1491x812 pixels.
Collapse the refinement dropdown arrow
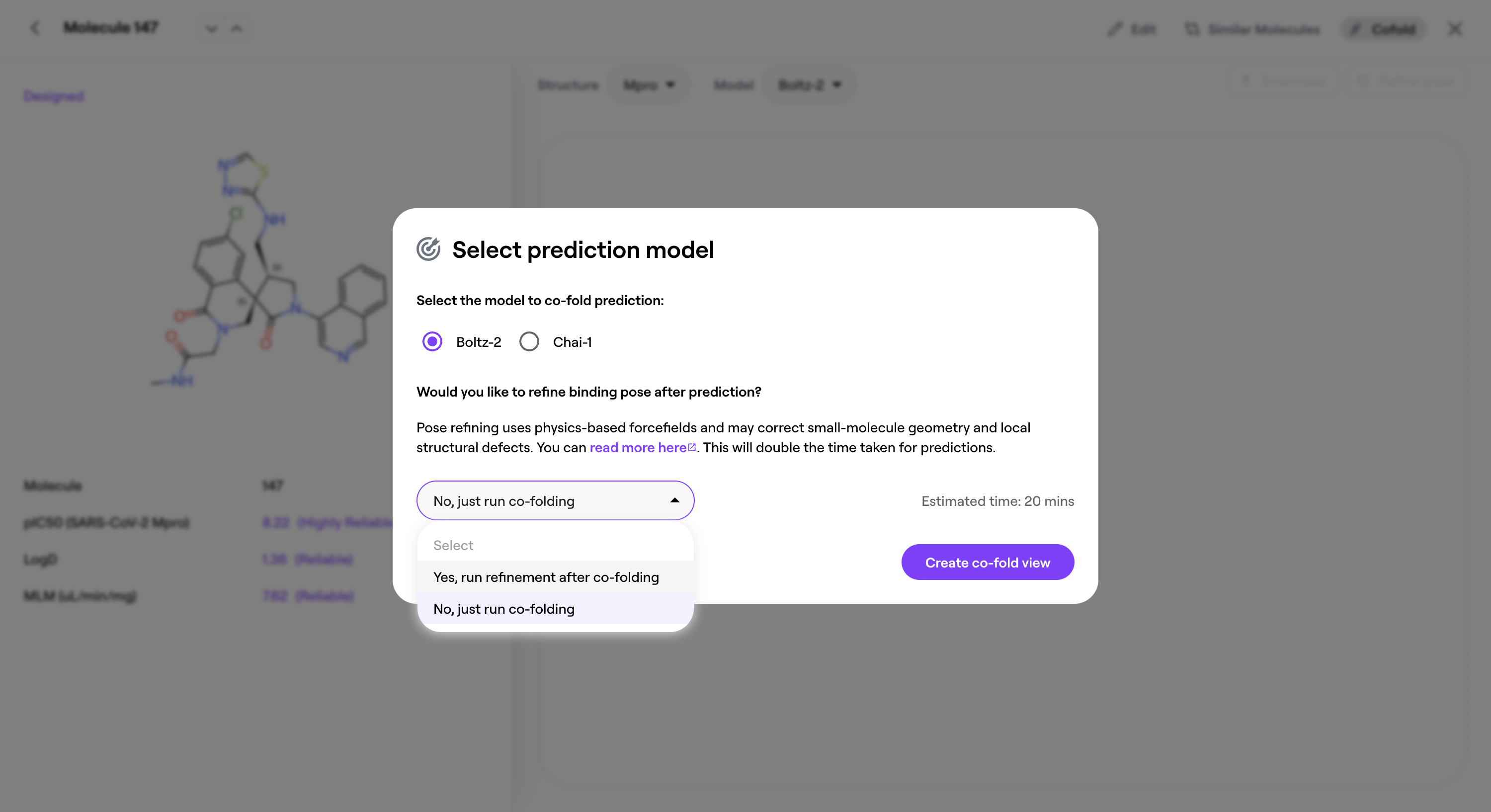pyautogui.click(x=674, y=500)
